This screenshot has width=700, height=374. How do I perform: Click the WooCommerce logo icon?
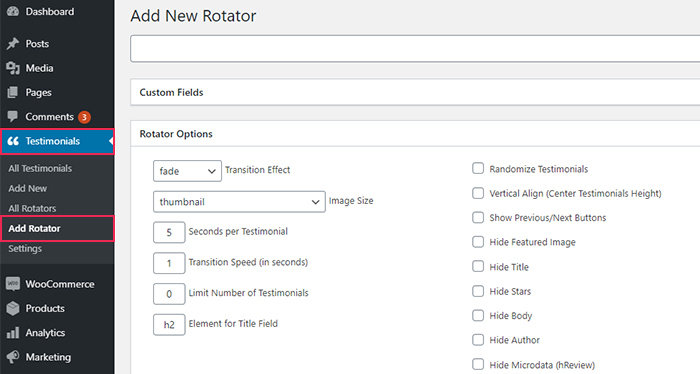pos(13,284)
